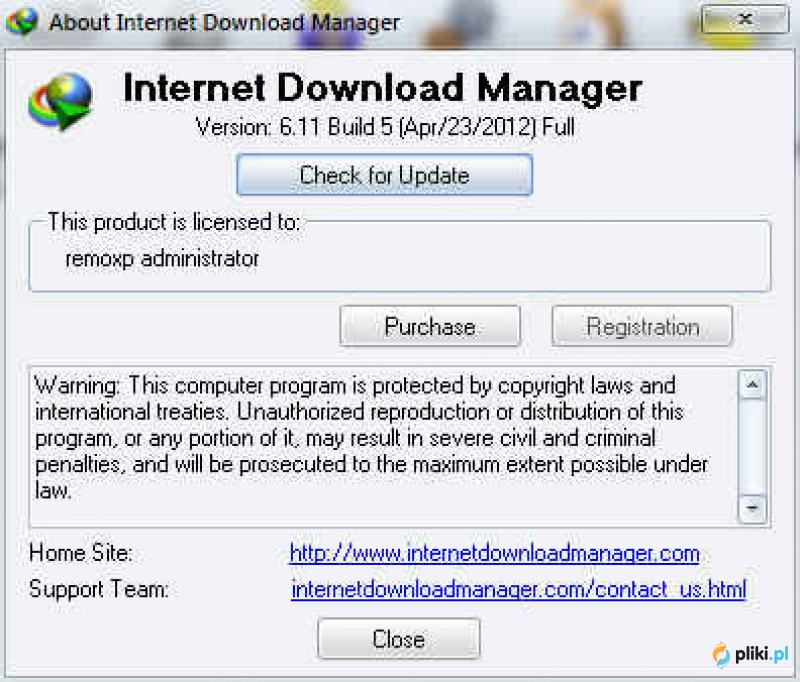
Task: Click the 'About Internet Download Manager' title
Action: 224,22
